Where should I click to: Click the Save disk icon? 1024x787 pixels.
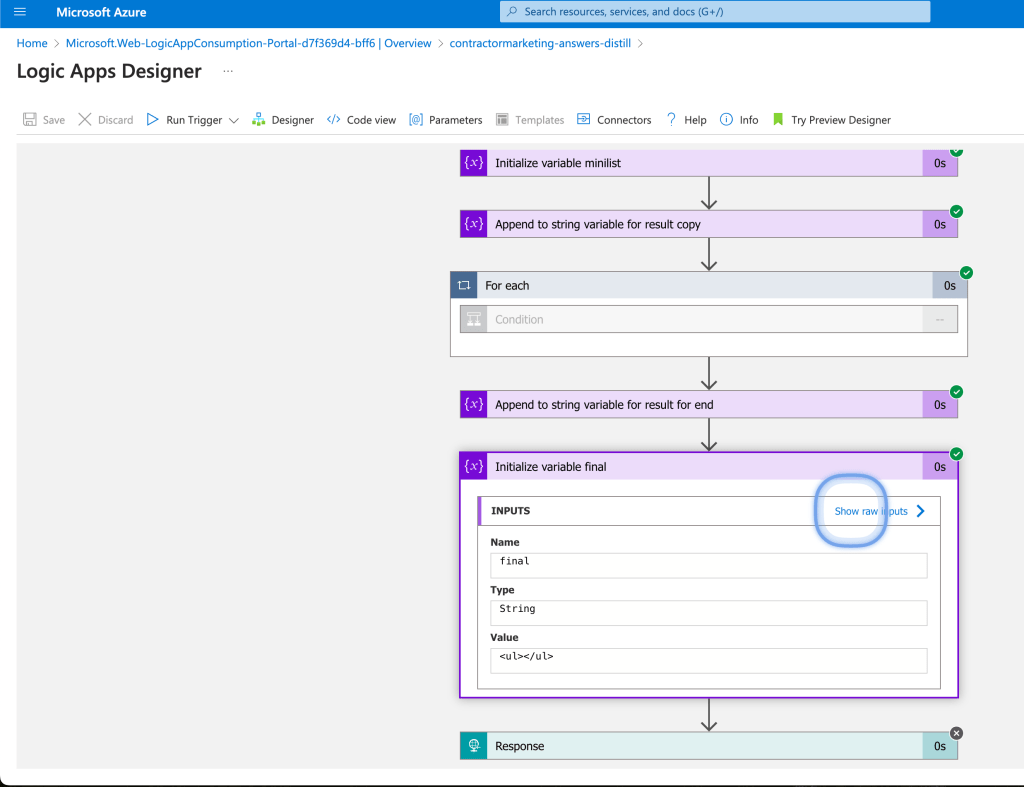click(29, 120)
